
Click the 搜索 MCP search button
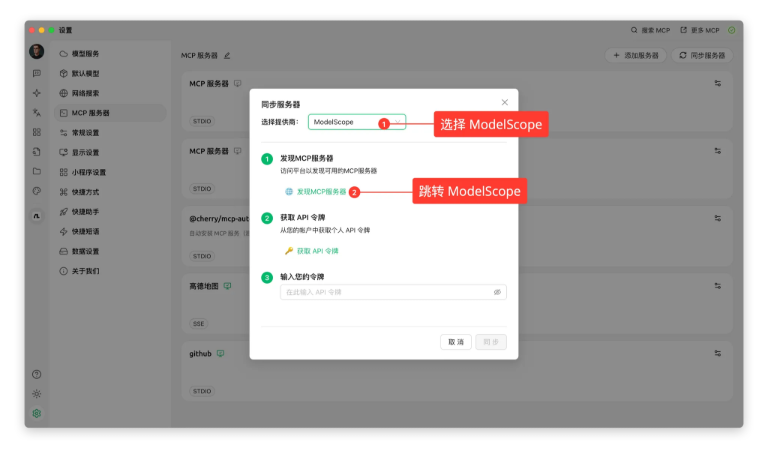[x=650, y=30]
